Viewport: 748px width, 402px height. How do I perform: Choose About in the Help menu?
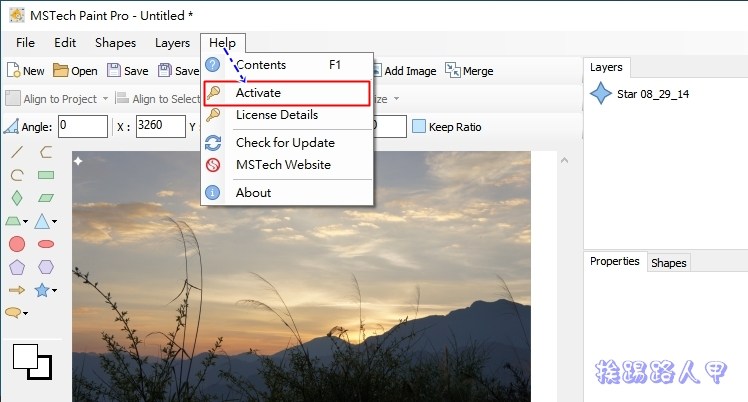pyautogui.click(x=287, y=193)
